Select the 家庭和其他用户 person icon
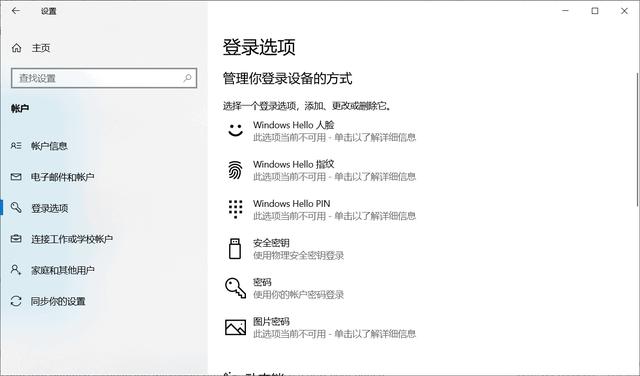 16,269
